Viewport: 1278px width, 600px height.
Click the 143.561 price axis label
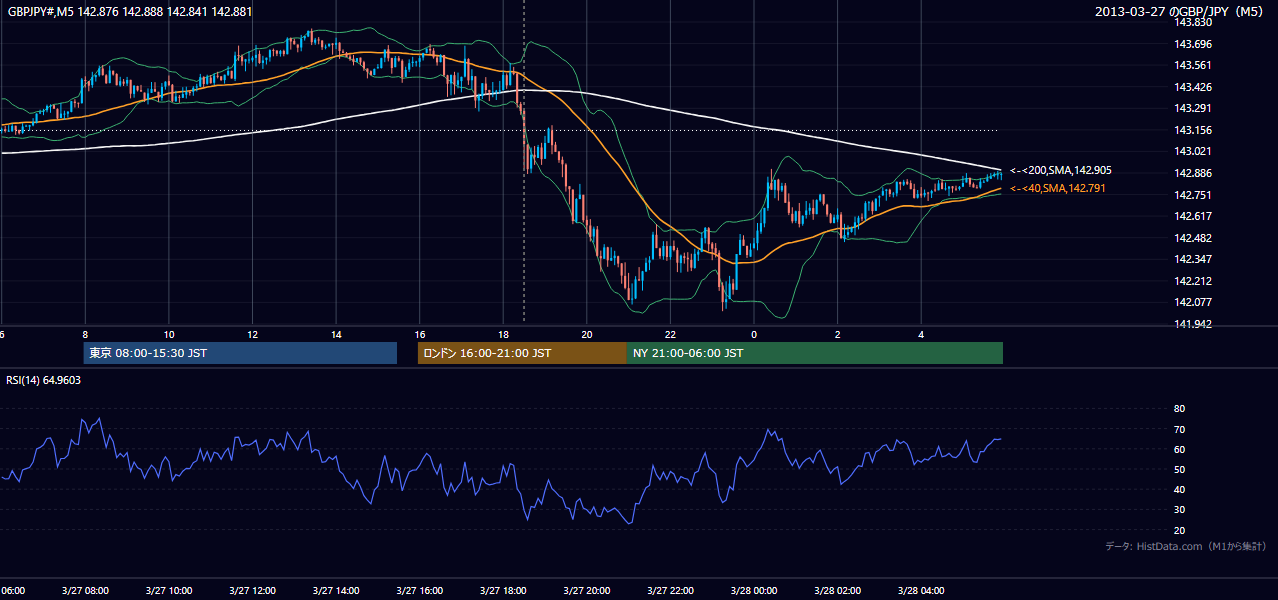[x=1192, y=65]
